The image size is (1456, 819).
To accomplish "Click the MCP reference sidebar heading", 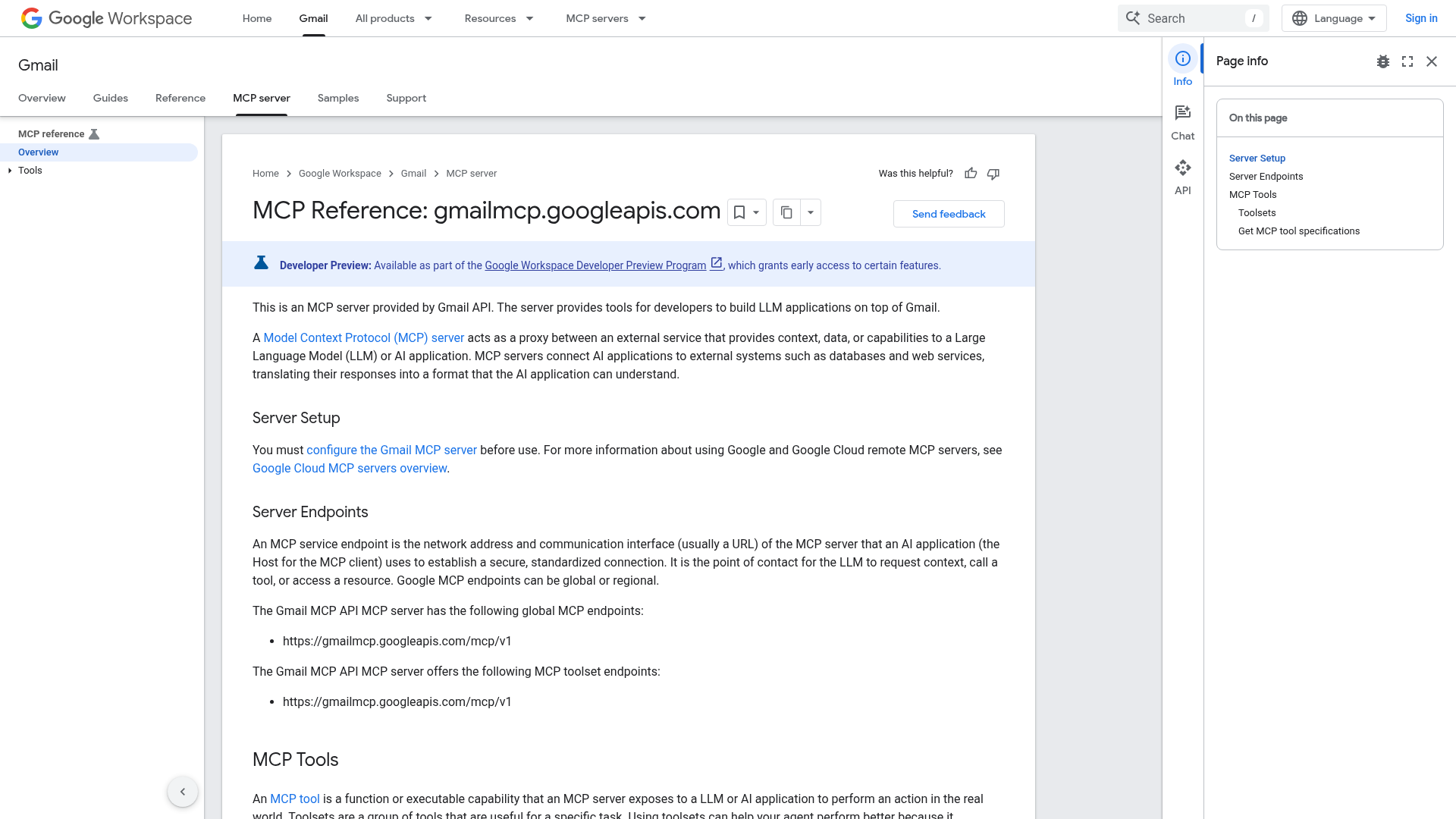I will tap(51, 134).
